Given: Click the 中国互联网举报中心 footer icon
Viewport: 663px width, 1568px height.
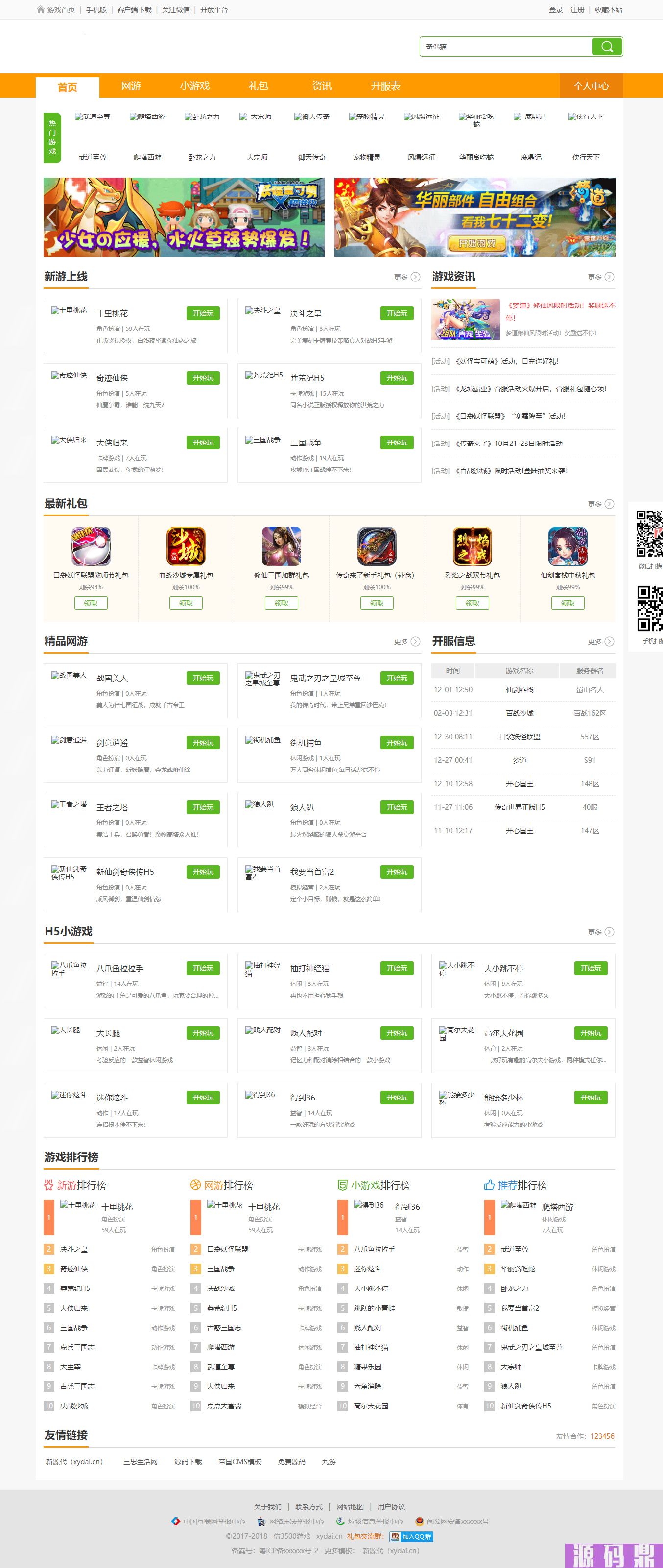Looking at the screenshot, I should click(x=175, y=1521).
